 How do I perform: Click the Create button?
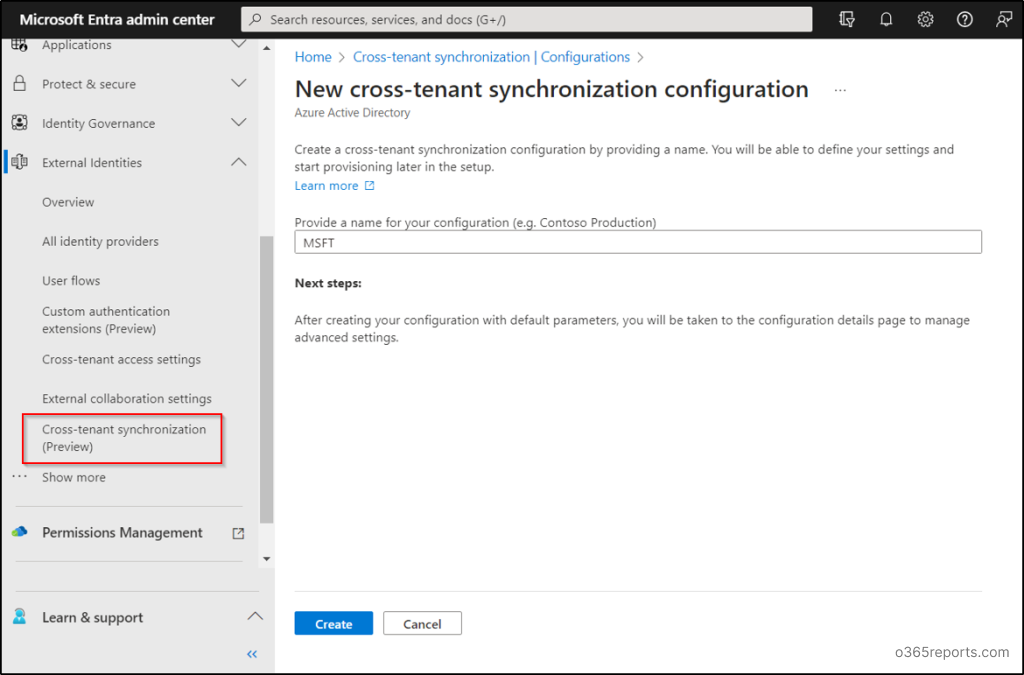(x=333, y=623)
